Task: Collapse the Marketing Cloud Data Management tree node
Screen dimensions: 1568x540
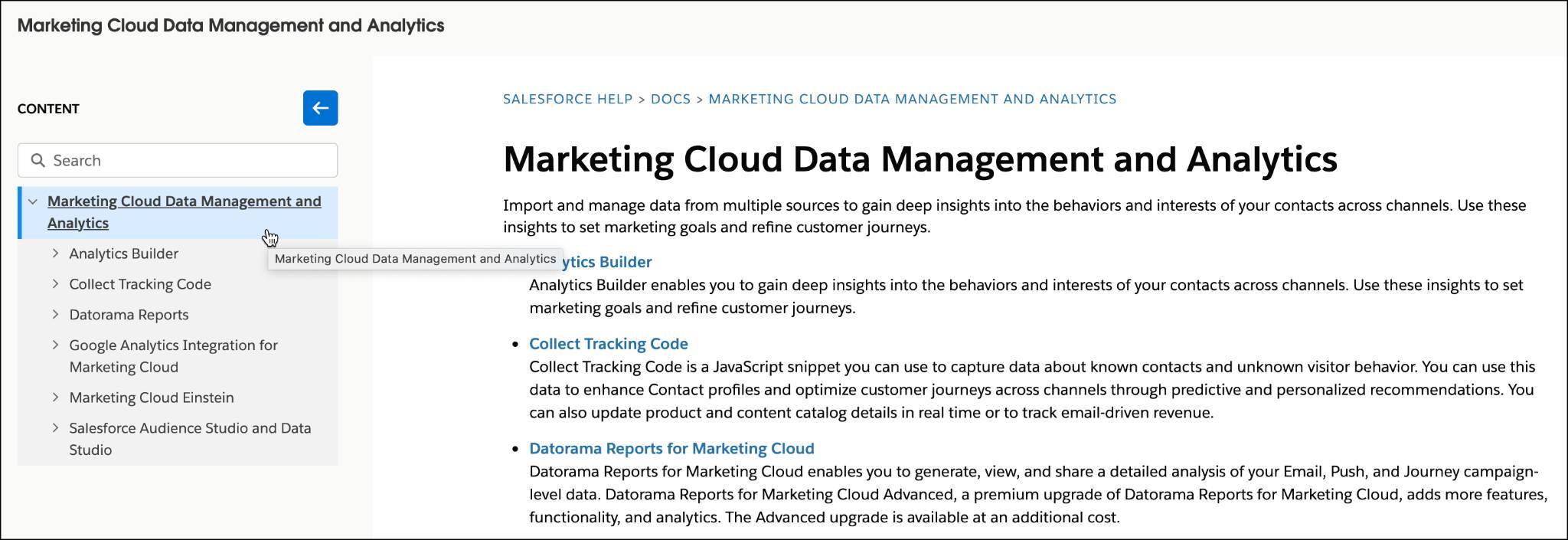Action: 33,201
